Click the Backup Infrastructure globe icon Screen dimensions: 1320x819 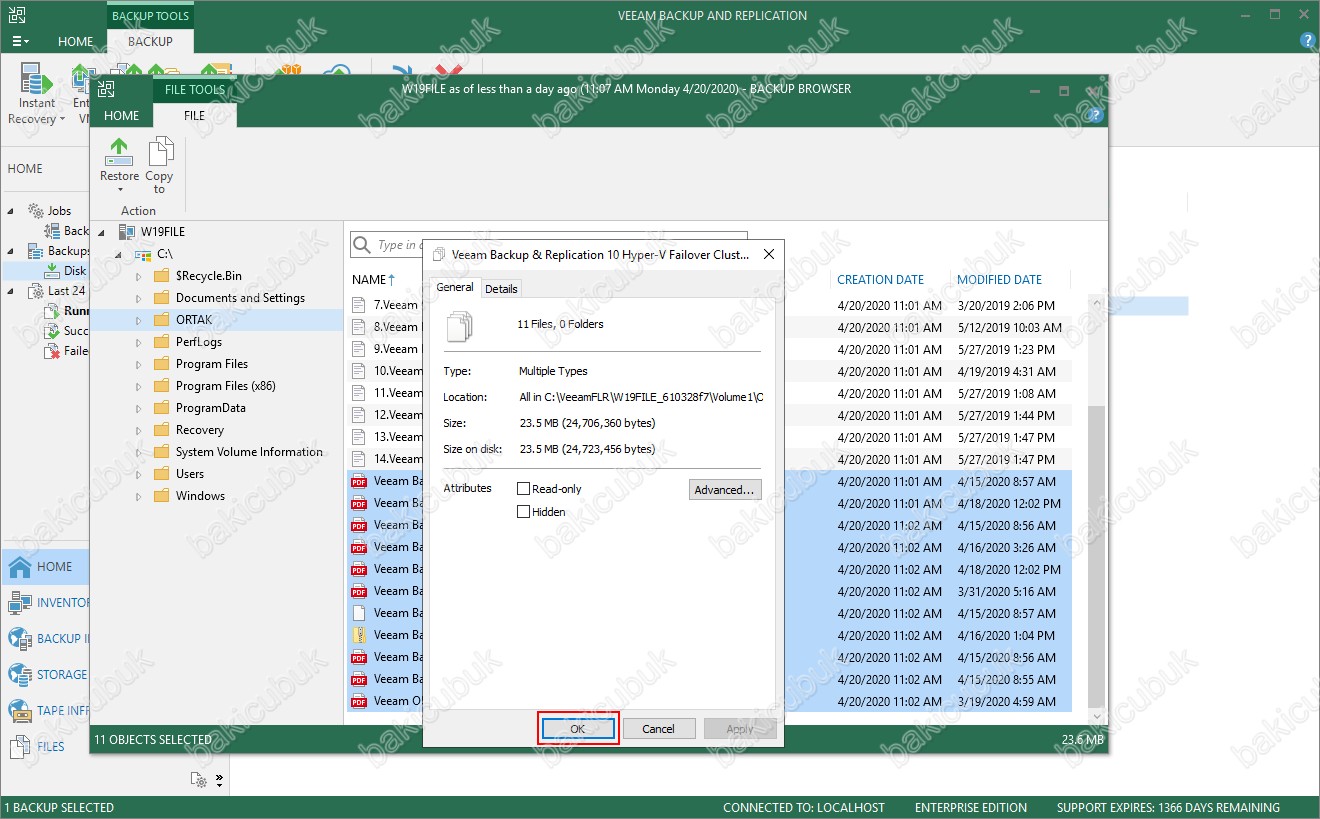coord(19,639)
